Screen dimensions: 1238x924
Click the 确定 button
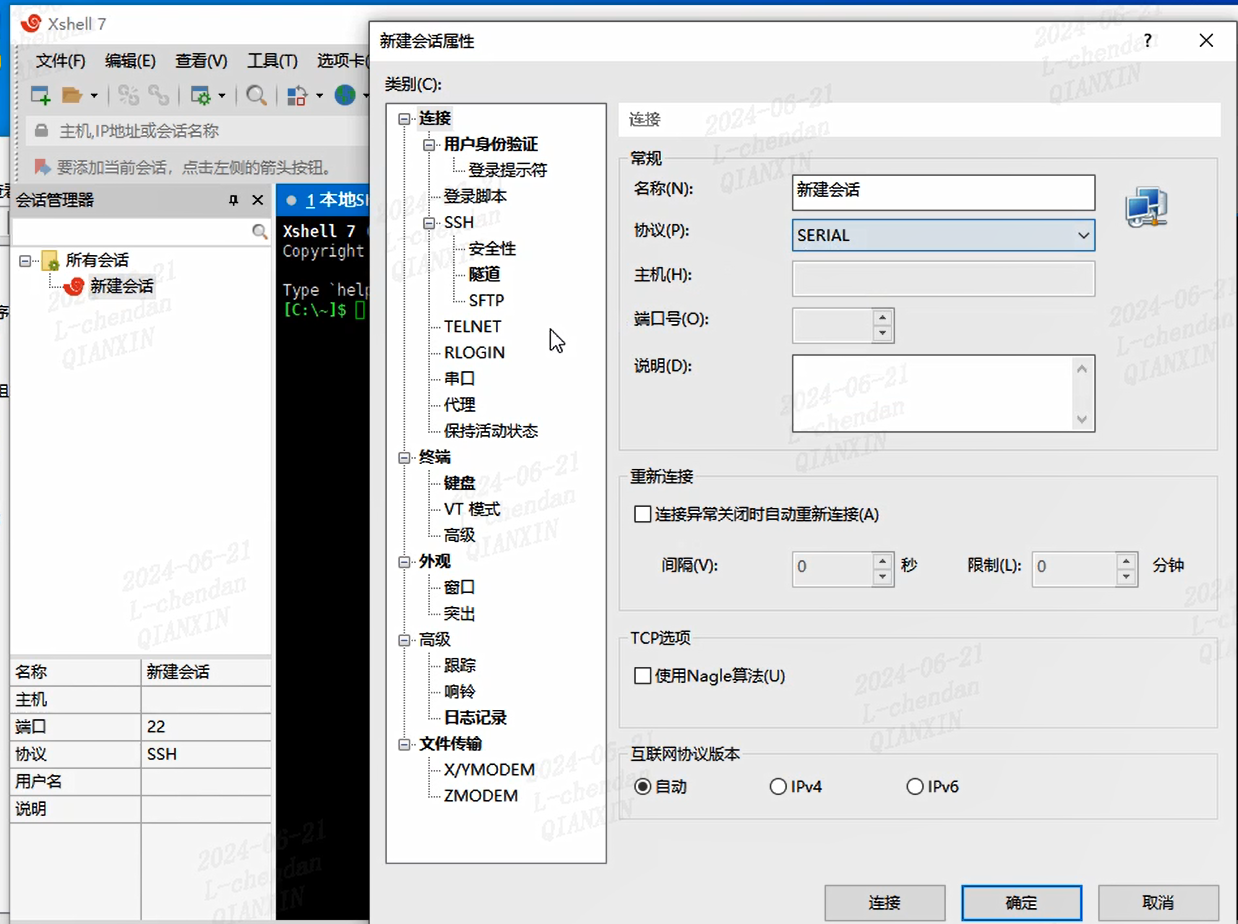(1022, 903)
